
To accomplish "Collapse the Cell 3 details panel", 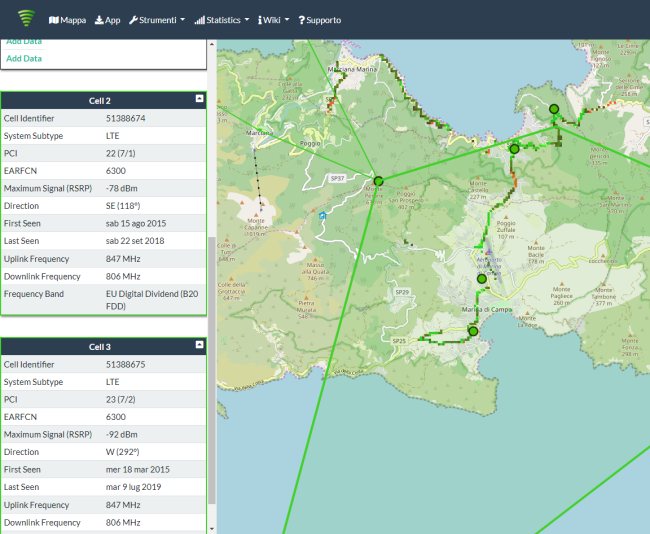I will 199,345.
